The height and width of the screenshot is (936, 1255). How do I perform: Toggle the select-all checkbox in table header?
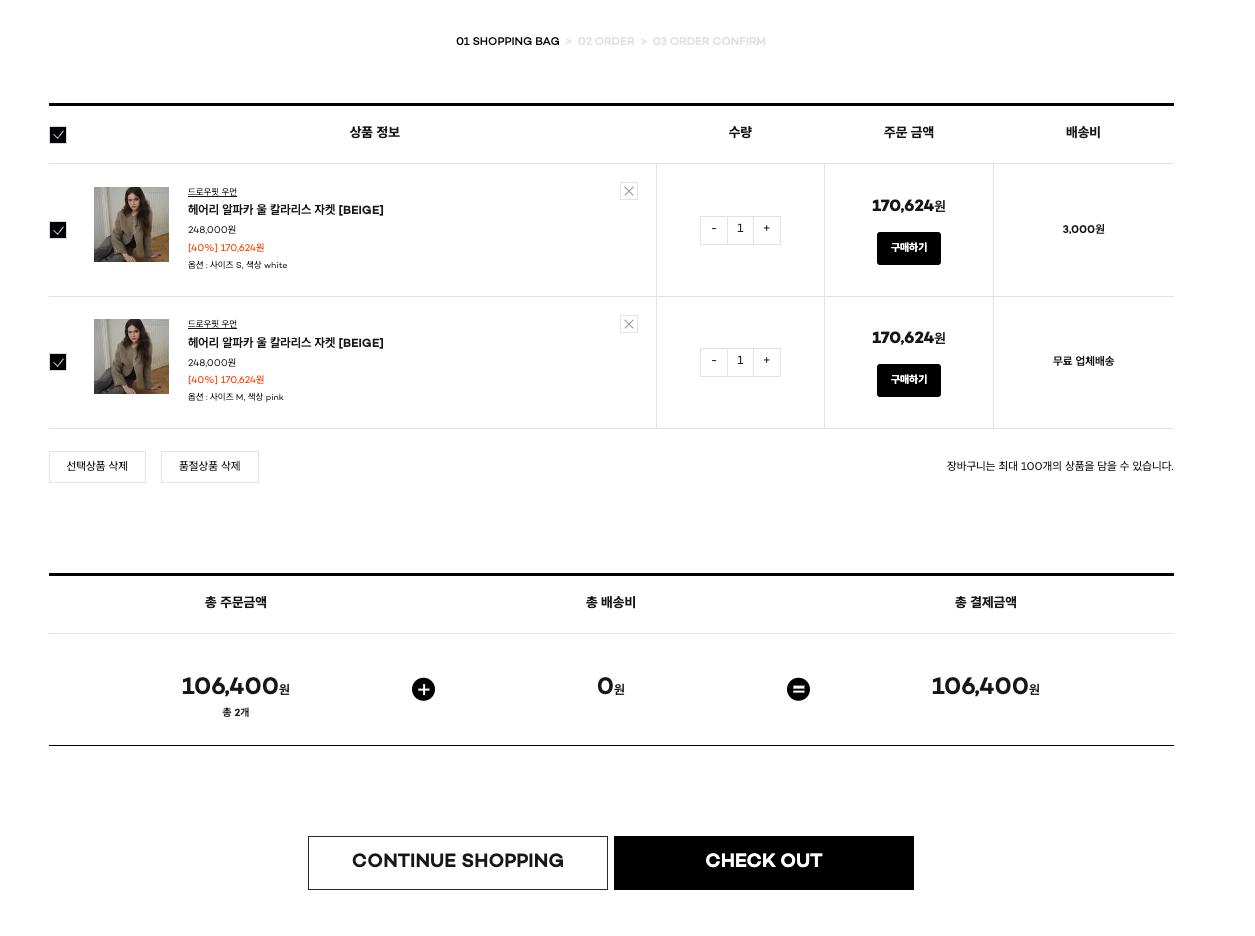tap(58, 135)
